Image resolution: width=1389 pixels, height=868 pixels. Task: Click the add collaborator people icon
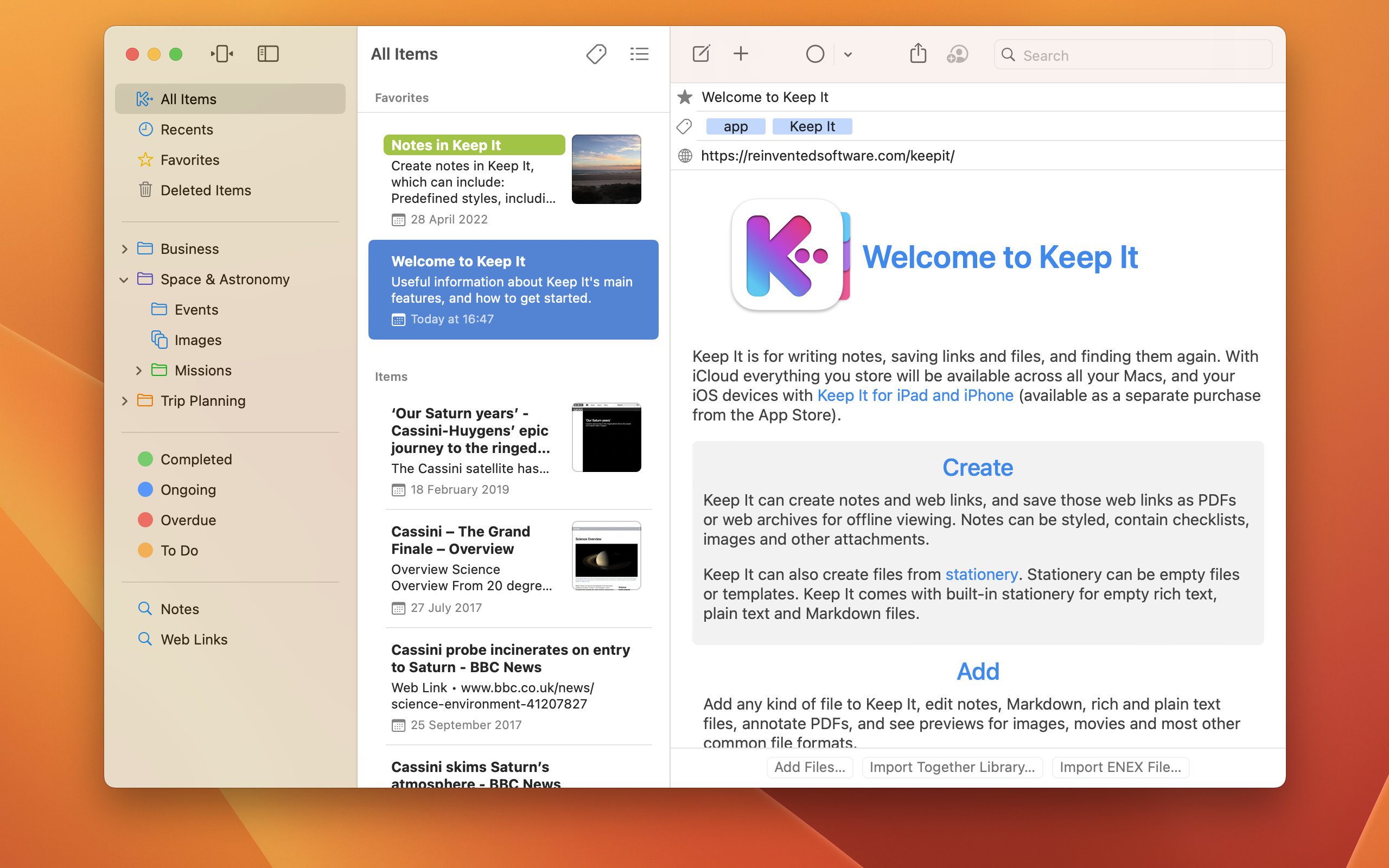point(957,55)
